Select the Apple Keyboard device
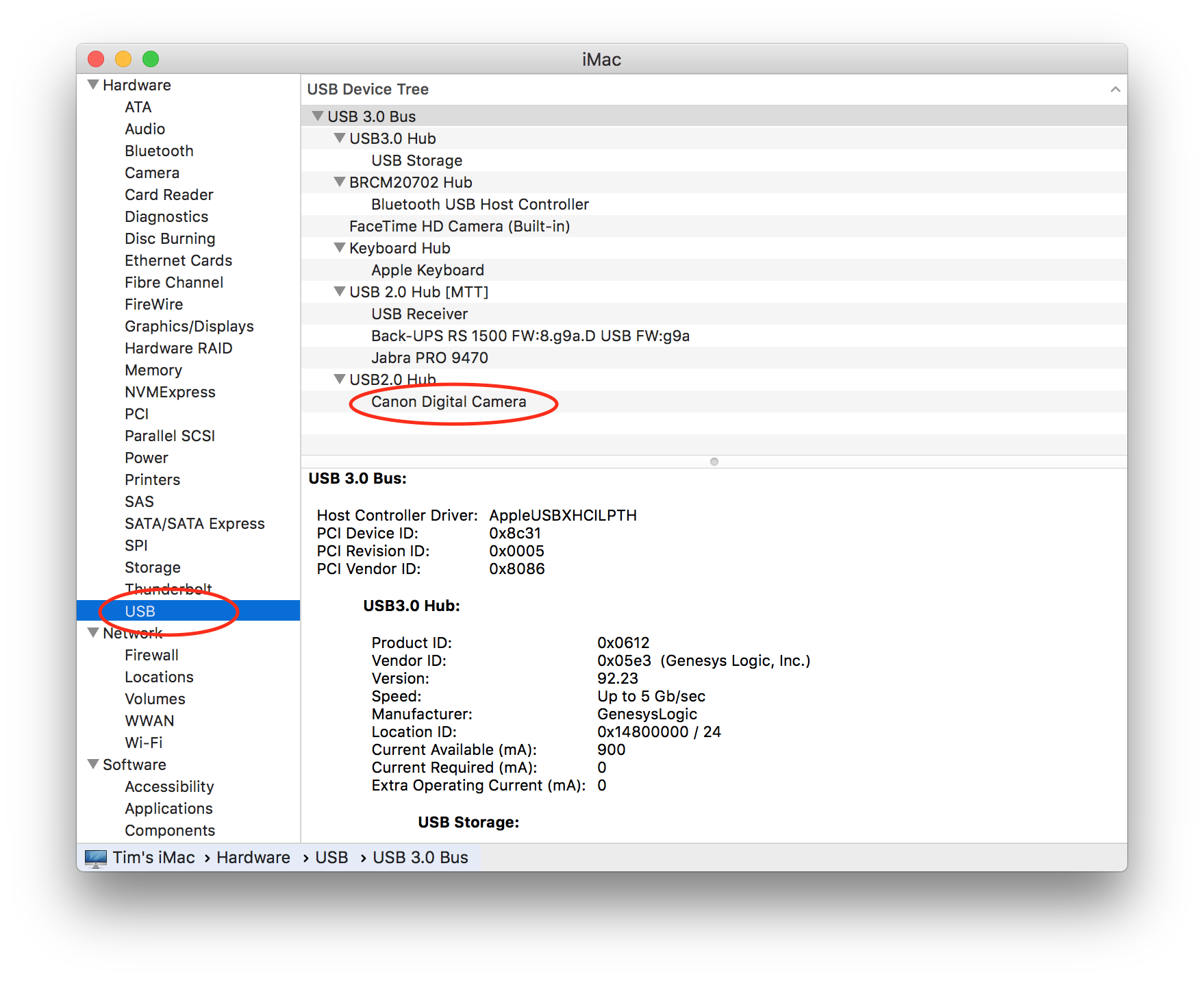The height and width of the screenshot is (981, 1204). tap(427, 270)
